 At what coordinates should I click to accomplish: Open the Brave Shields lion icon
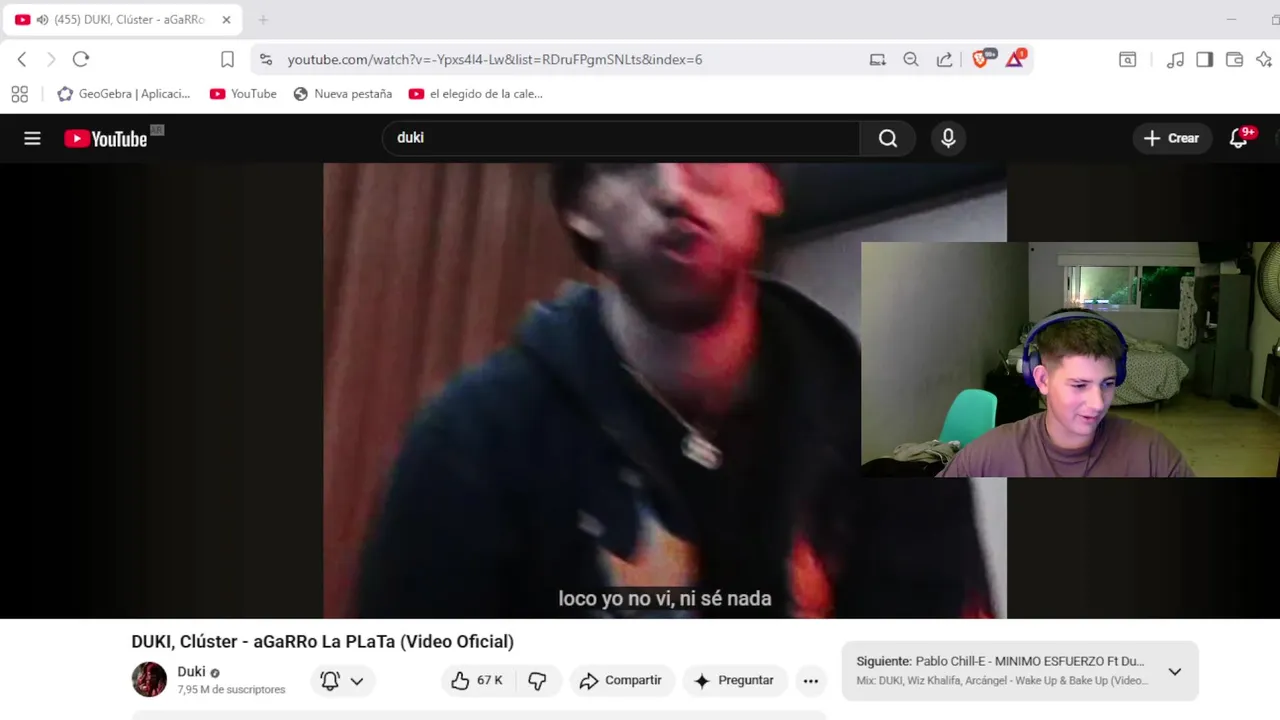pyautogui.click(x=982, y=59)
